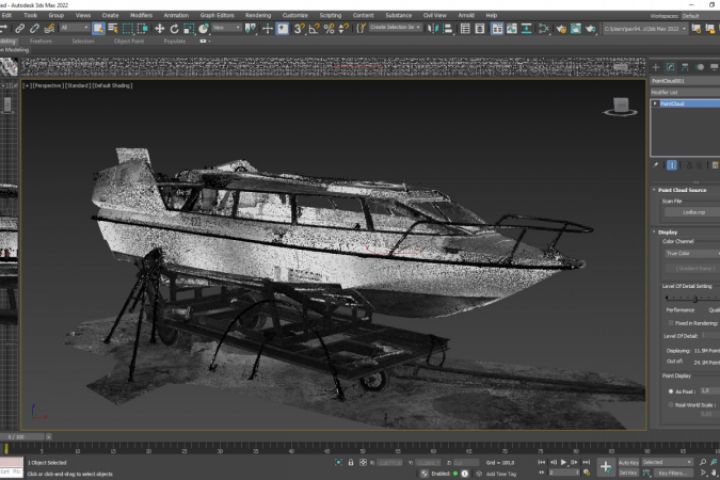This screenshot has width=720, height=480.
Task: Click the Rotate tool icon
Action: tap(174, 29)
